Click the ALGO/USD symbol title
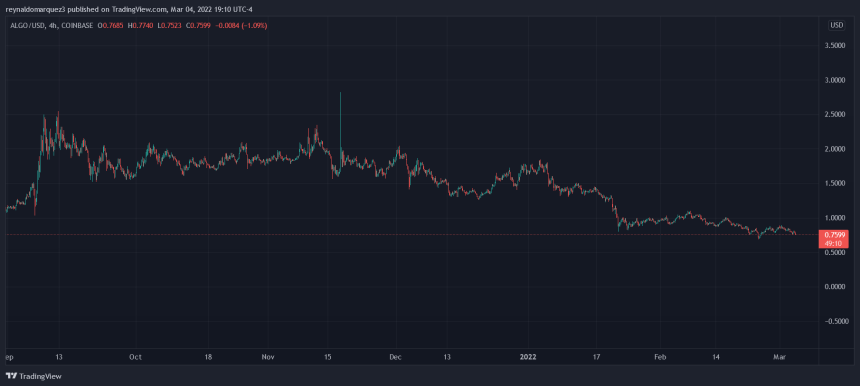Image resolution: width=860 pixels, height=386 pixels. tap(21, 26)
